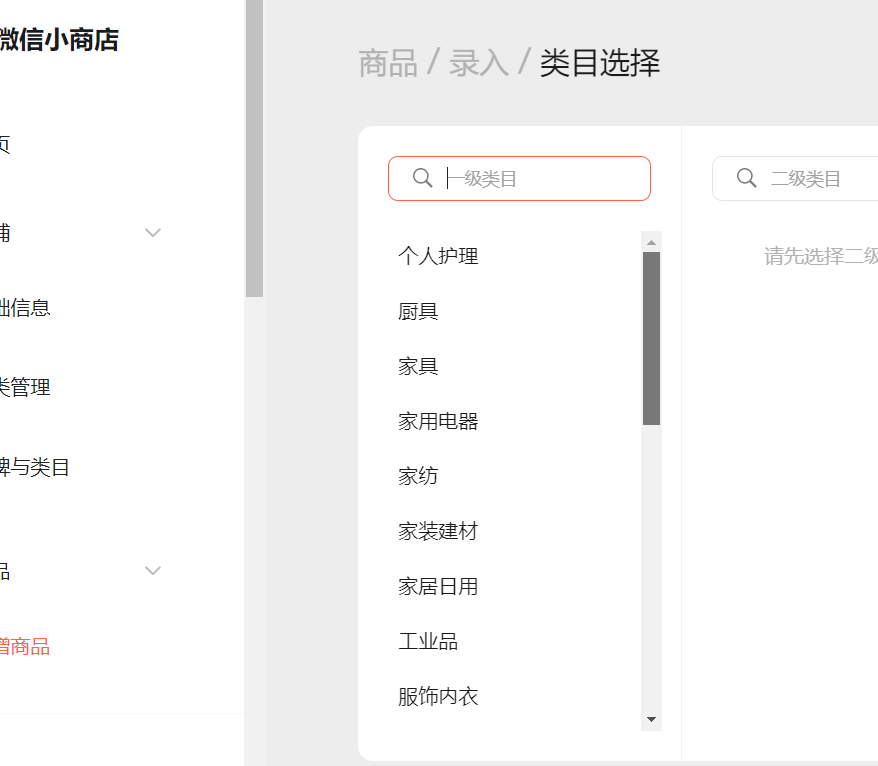The width and height of the screenshot is (878, 766).
Task: Open the 信息 sidebar menu item
Action: tap(25, 308)
